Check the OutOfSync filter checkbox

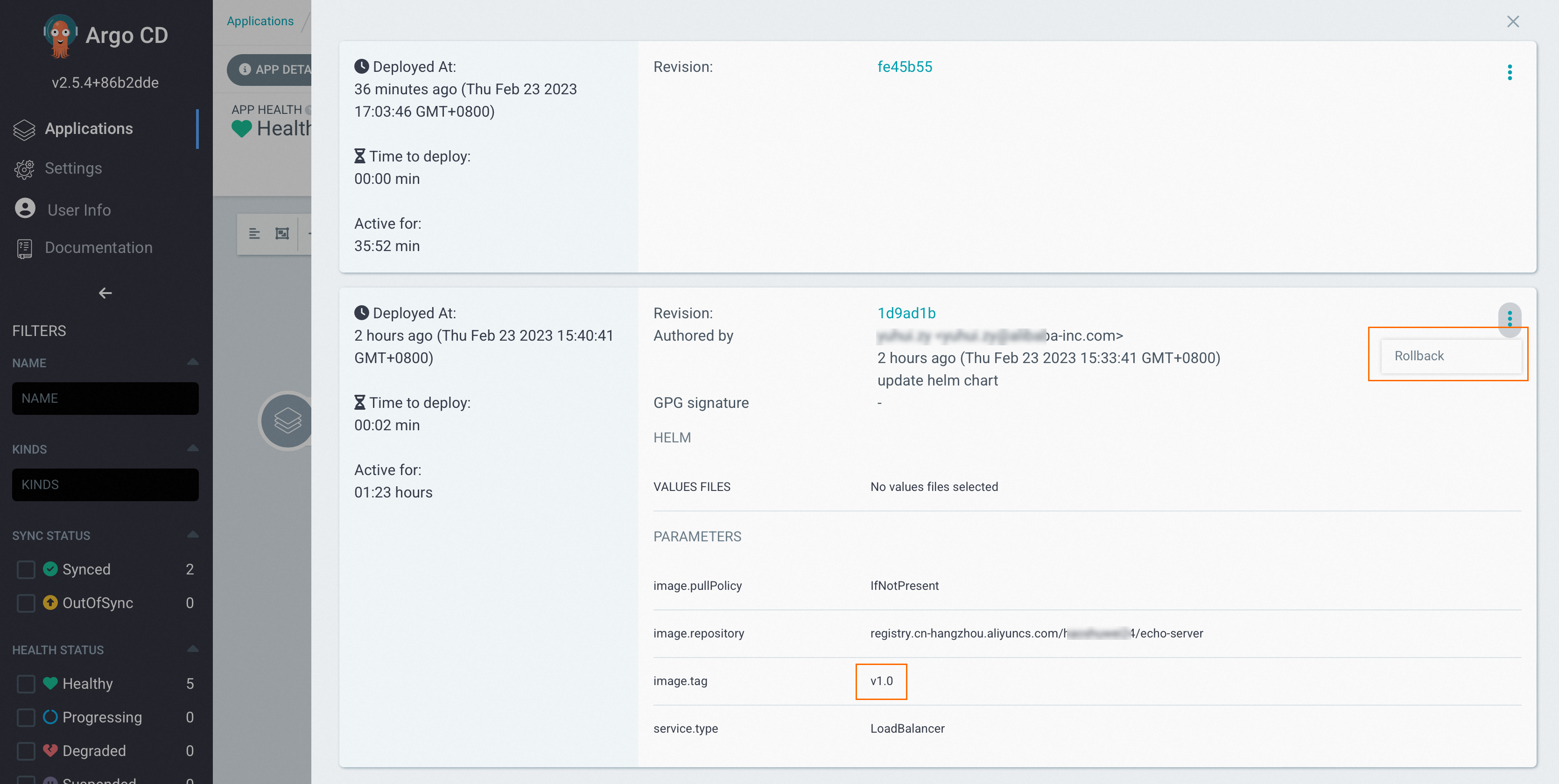click(26, 603)
